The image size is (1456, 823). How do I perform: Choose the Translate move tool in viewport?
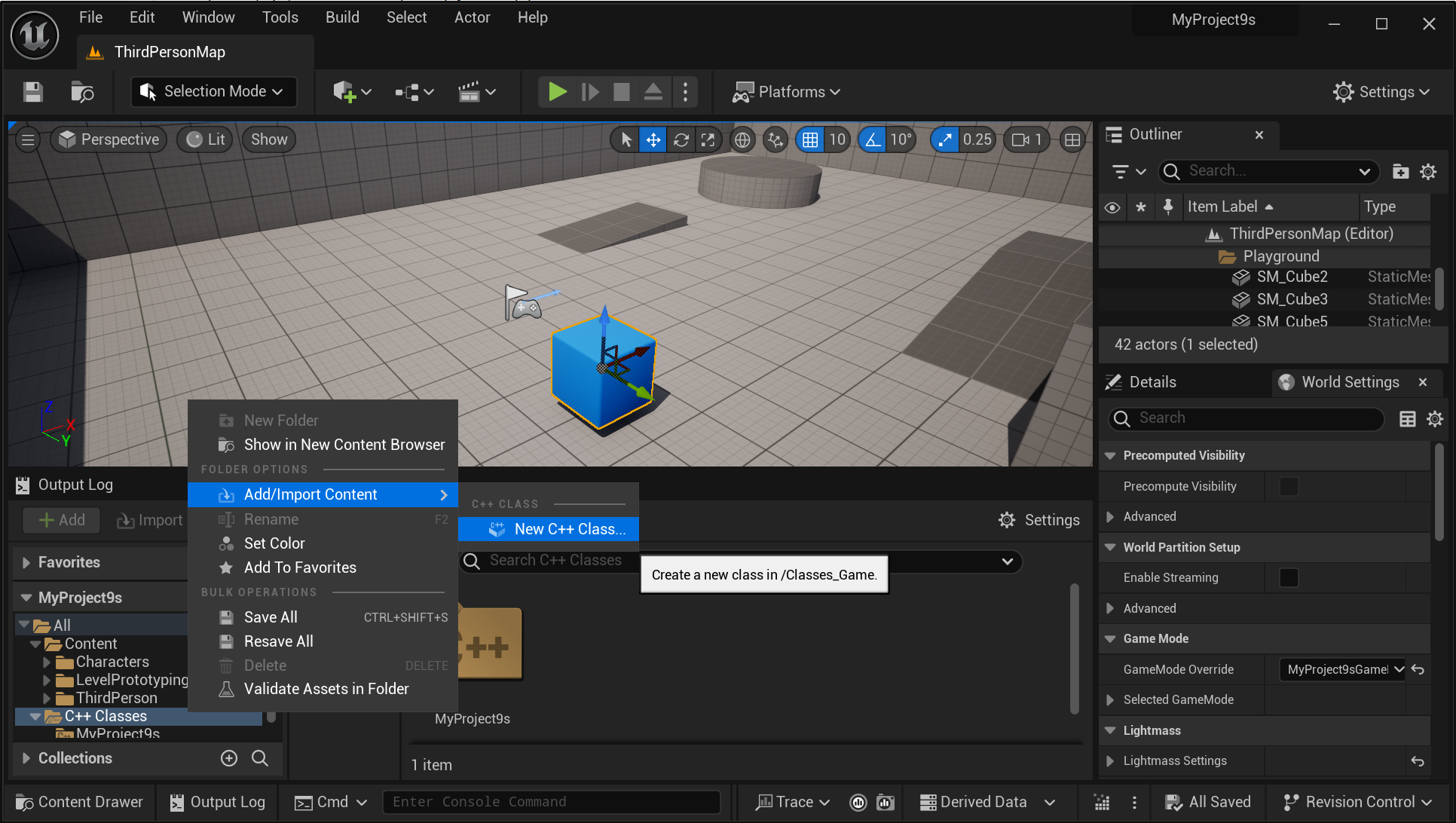click(653, 139)
